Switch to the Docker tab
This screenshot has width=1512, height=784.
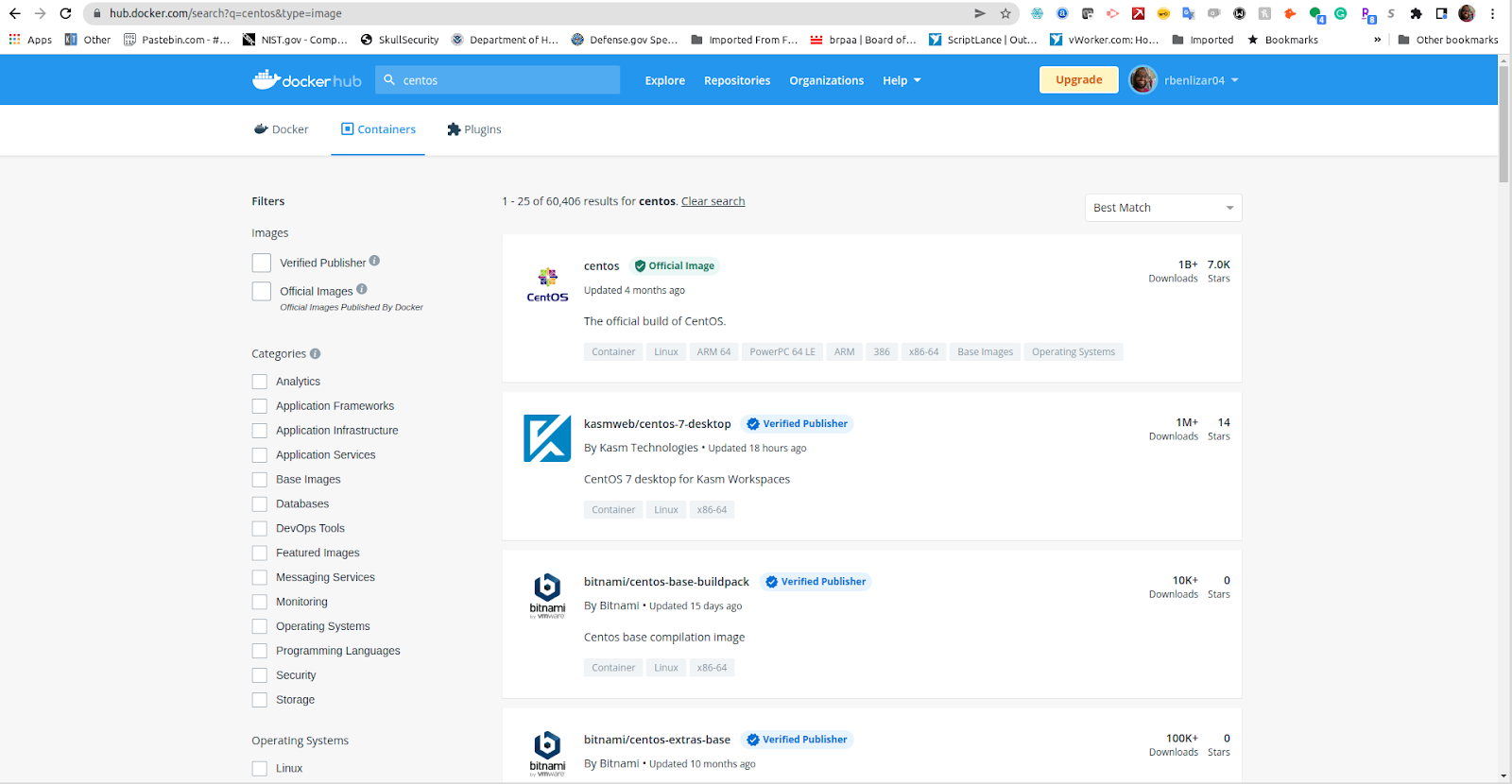click(x=282, y=129)
